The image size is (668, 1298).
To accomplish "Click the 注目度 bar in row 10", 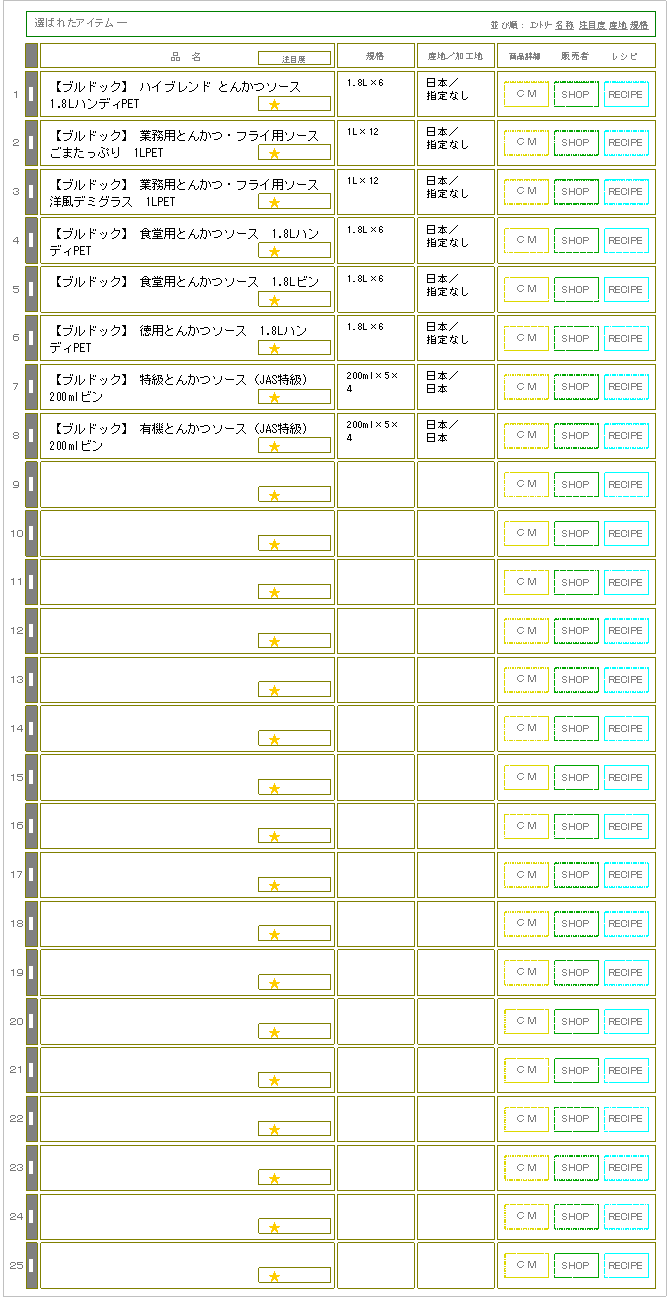I will pos(294,543).
